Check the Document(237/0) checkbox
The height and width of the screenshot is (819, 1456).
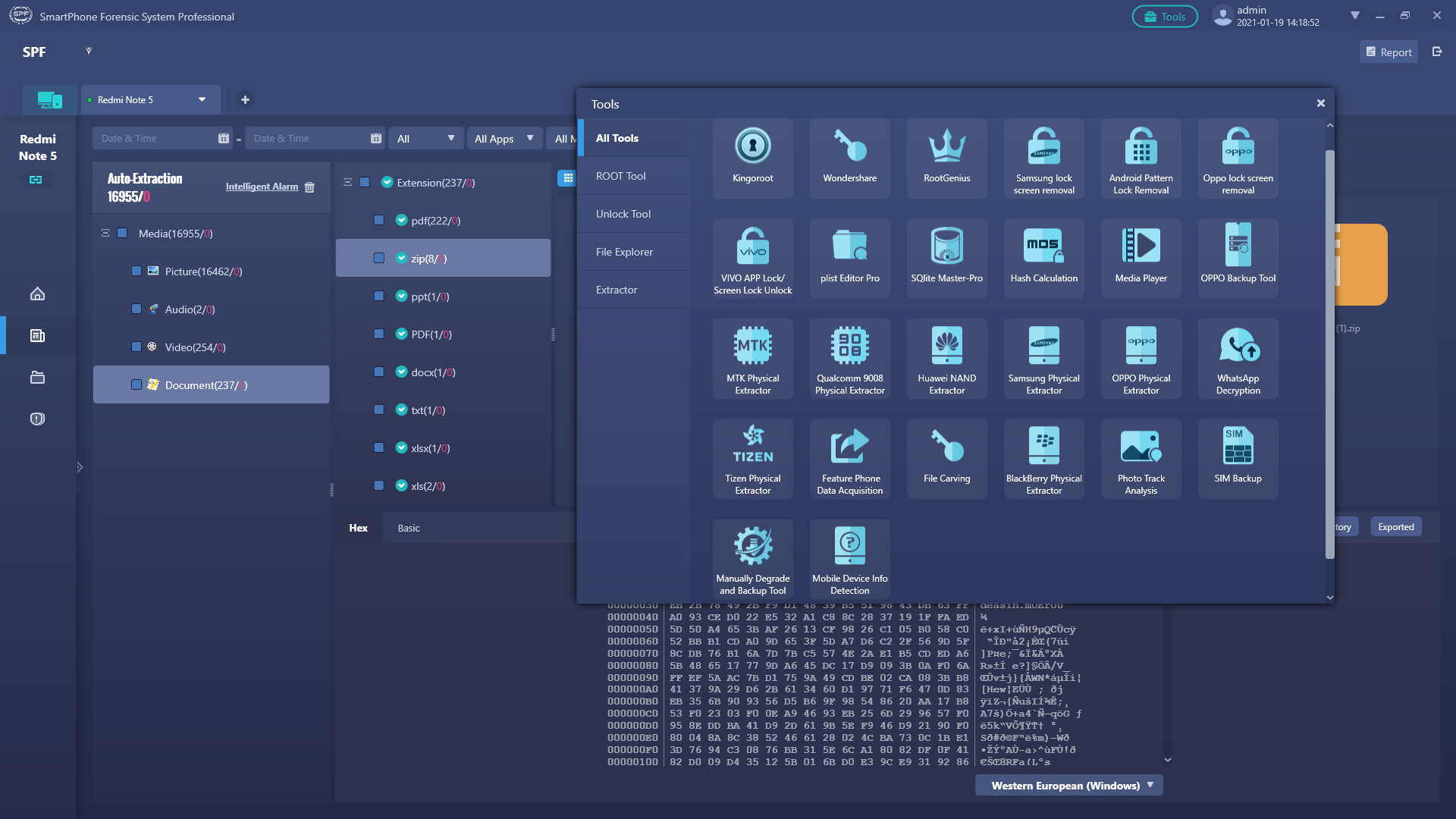click(x=136, y=384)
